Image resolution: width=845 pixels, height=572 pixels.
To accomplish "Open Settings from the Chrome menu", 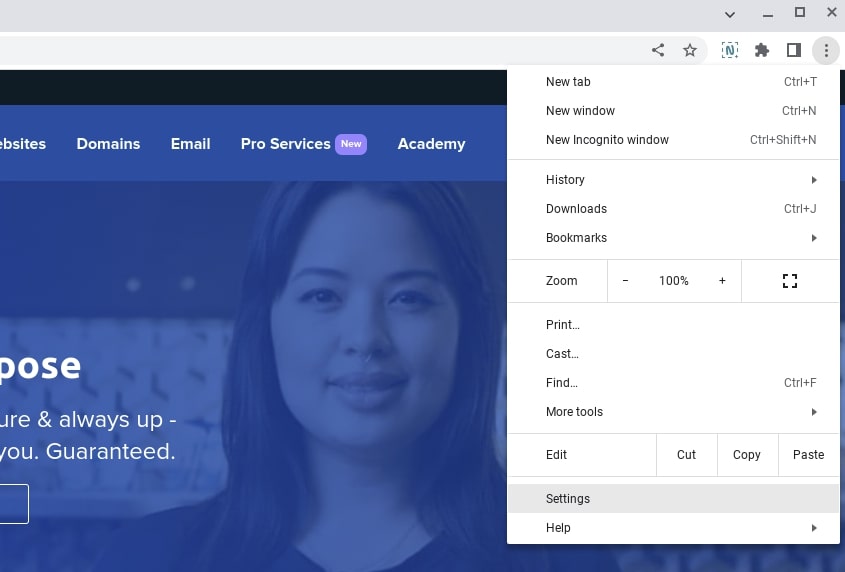I will tap(568, 499).
